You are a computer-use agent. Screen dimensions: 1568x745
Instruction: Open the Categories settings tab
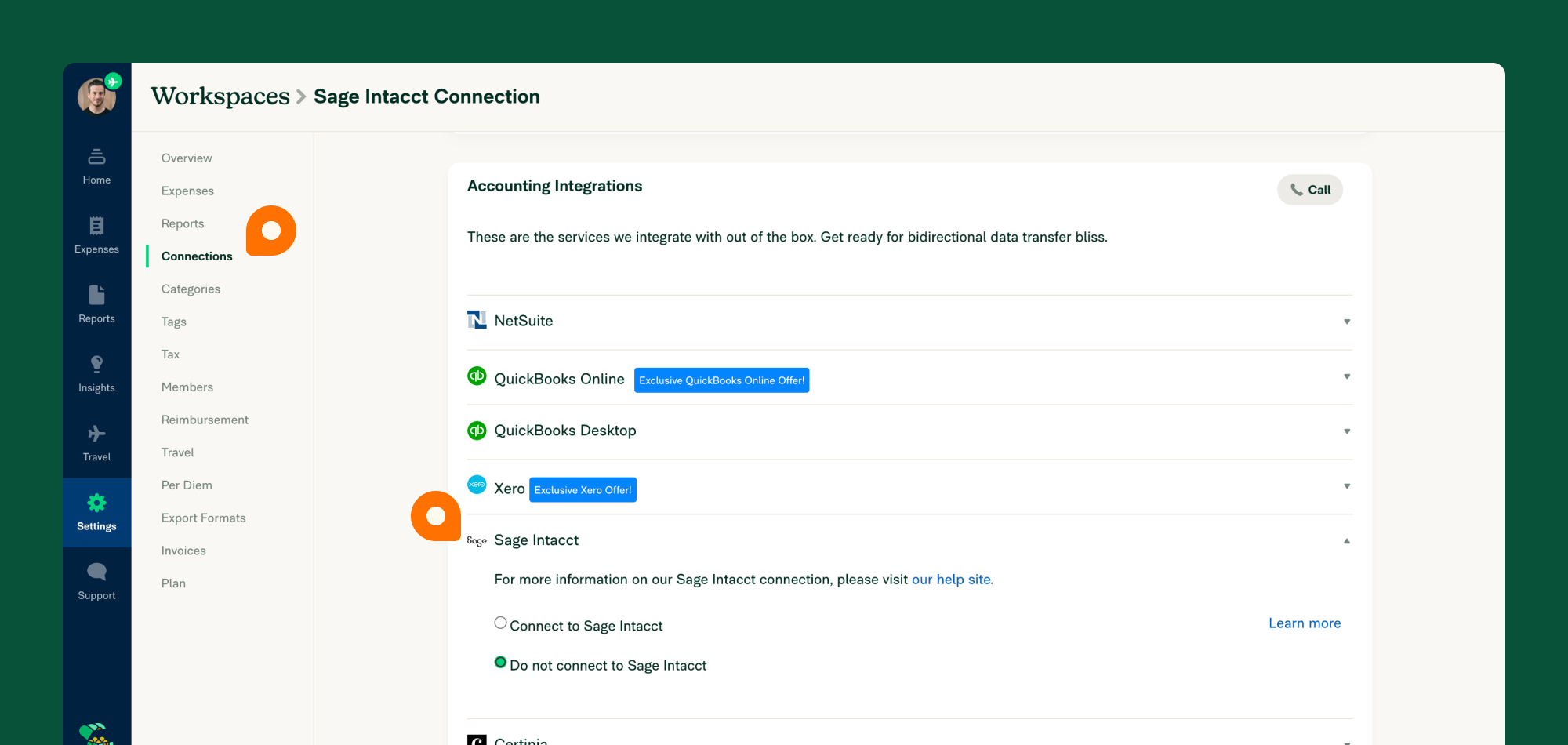click(x=191, y=289)
